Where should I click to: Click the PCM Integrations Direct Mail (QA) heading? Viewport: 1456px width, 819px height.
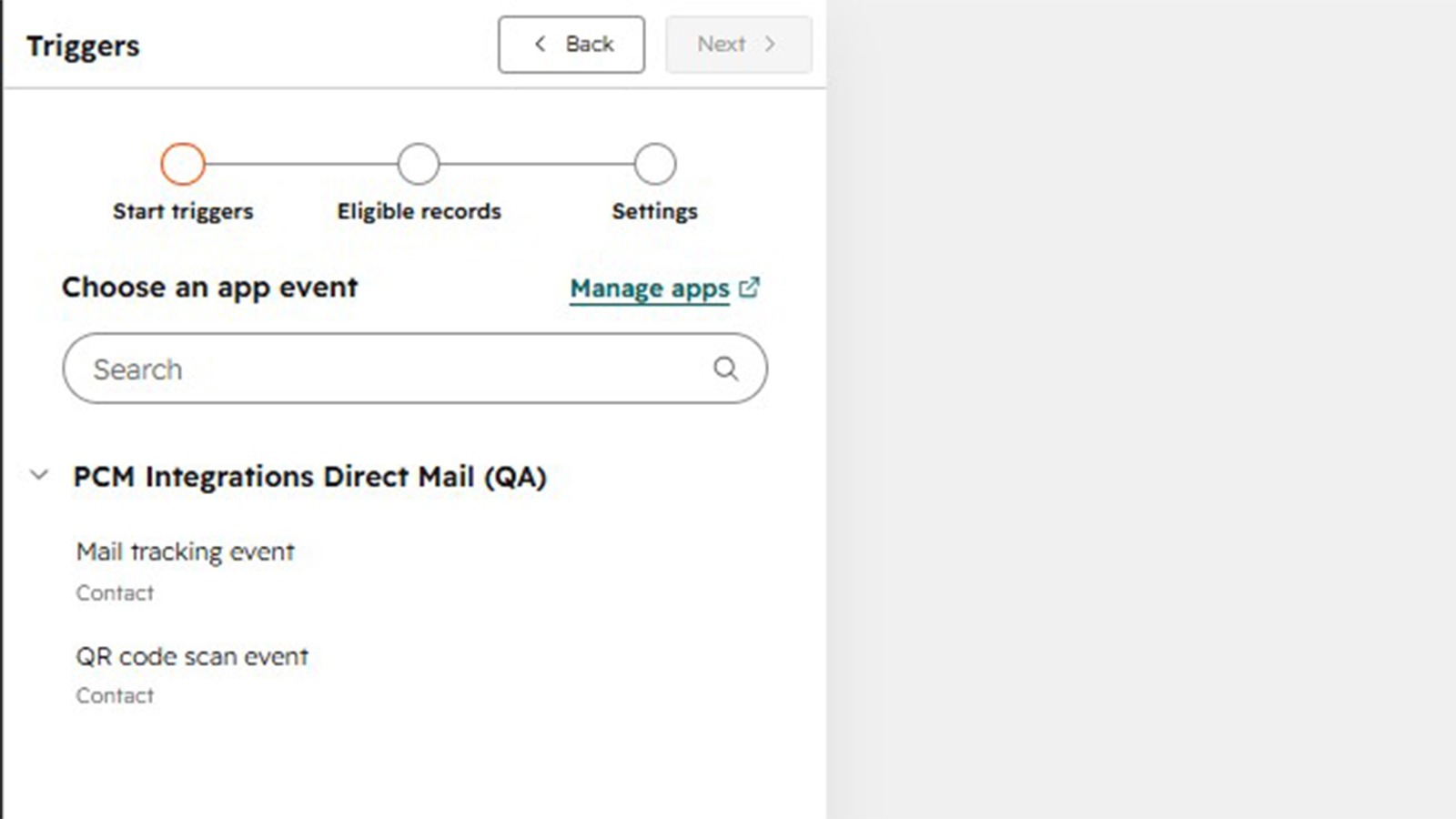point(309,477)
